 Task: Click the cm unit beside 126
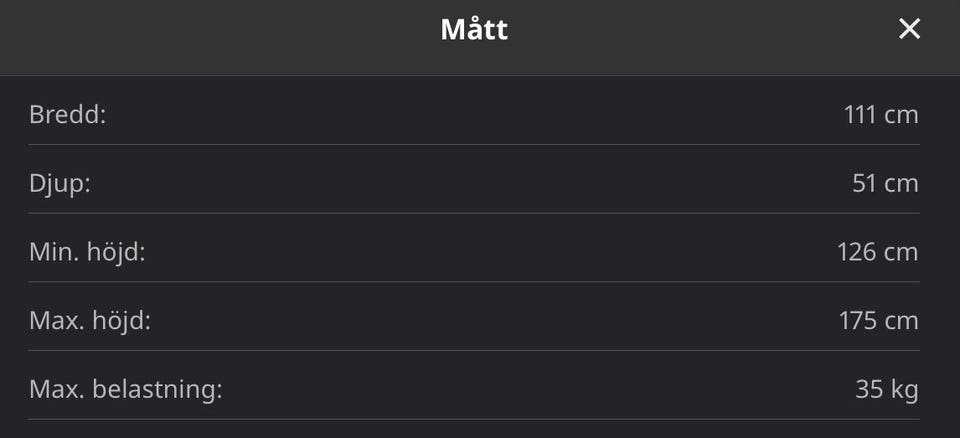[901, 252]
